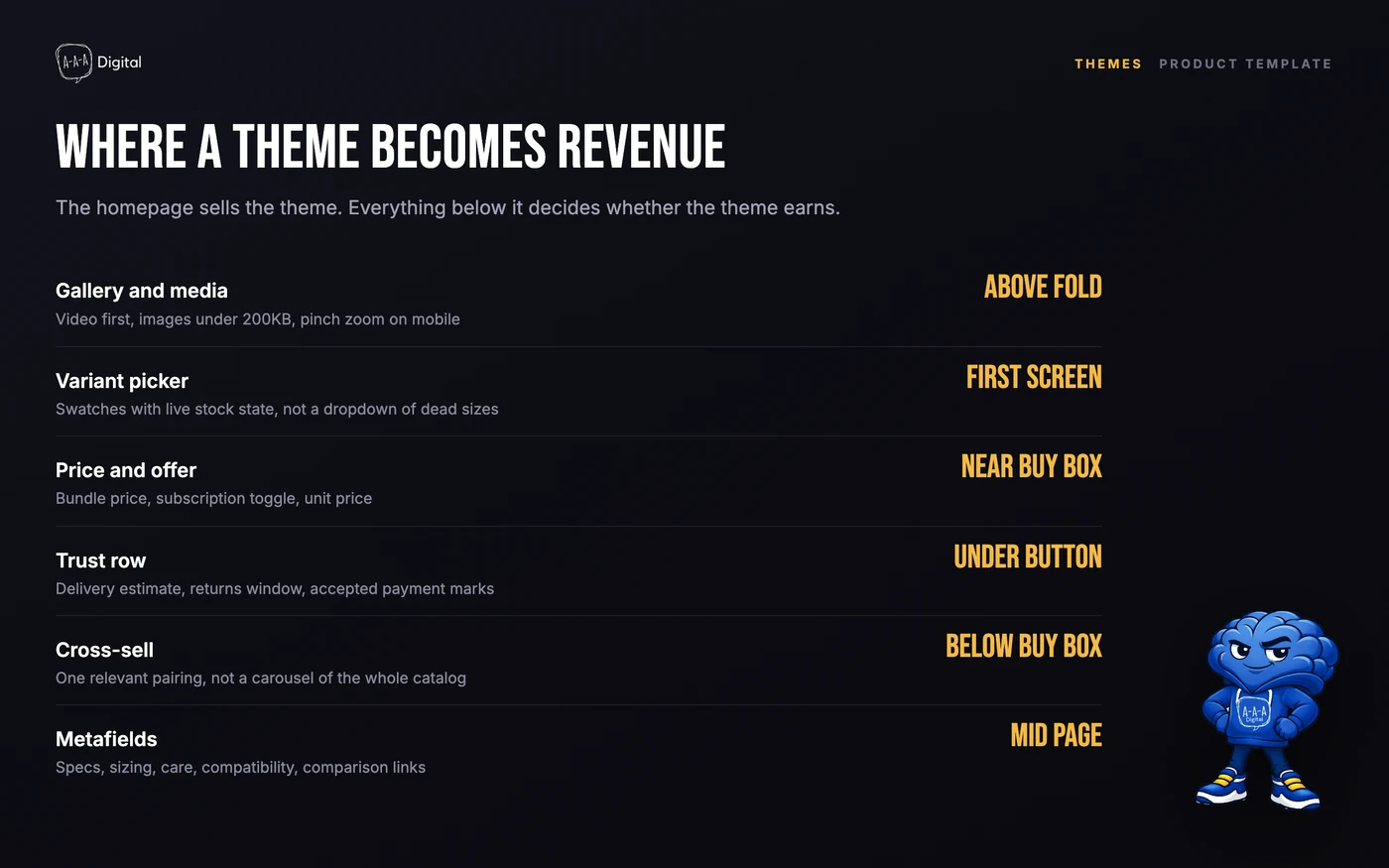The image size is (1389, 868).
Task: Select the Cross-sell row title
Action: pyautogui.click(x=104, y=650)
